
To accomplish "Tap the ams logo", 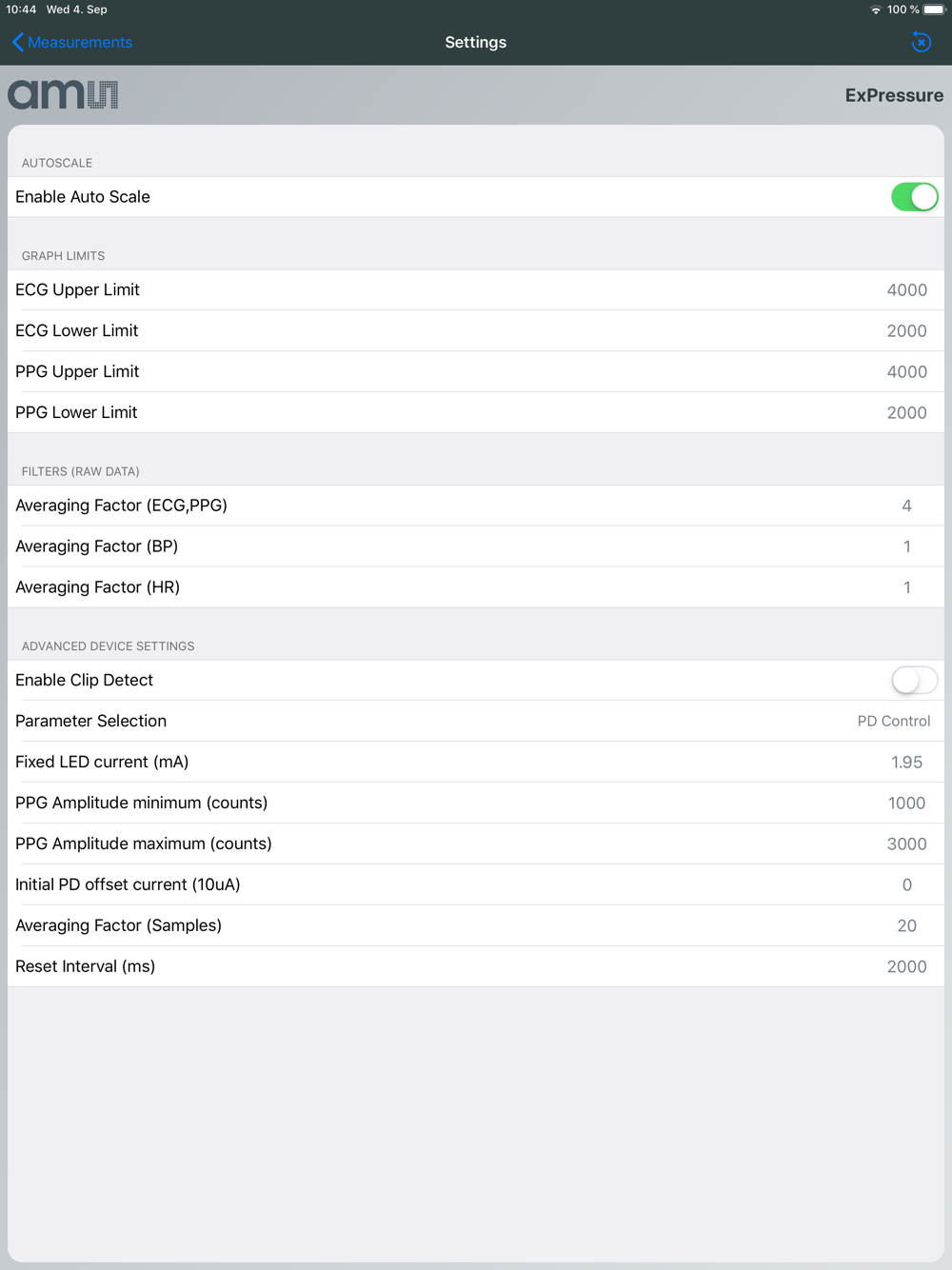I will pos(63,94).
